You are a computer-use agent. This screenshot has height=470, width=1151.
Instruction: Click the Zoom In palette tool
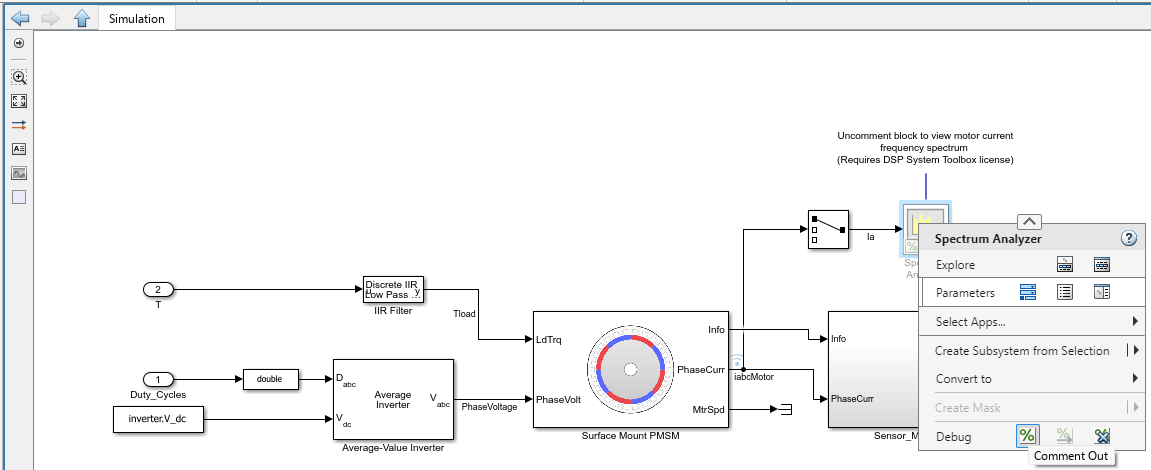click(x=19, y=77)
